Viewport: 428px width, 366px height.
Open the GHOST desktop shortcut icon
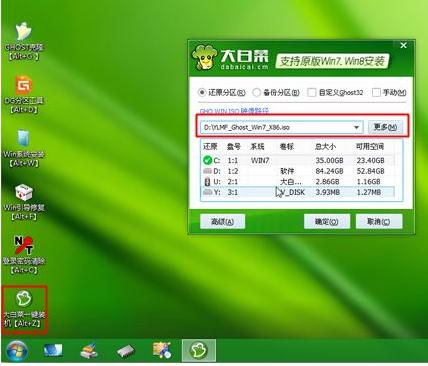coord(23,32)
